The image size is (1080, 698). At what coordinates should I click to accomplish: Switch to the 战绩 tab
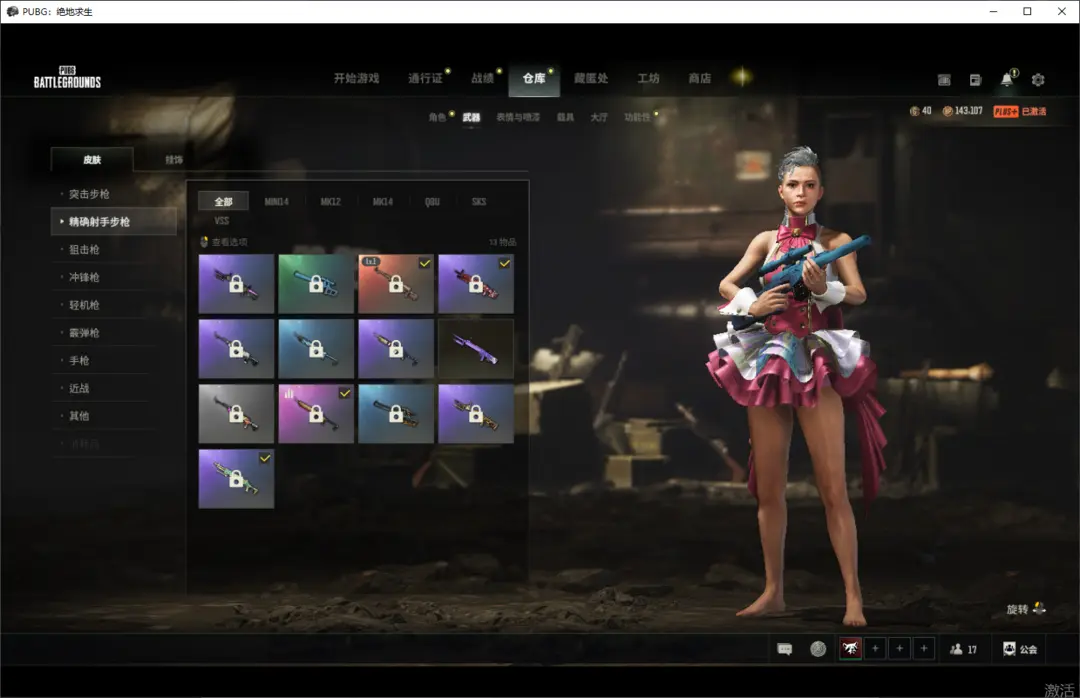[x=482, y=79]
